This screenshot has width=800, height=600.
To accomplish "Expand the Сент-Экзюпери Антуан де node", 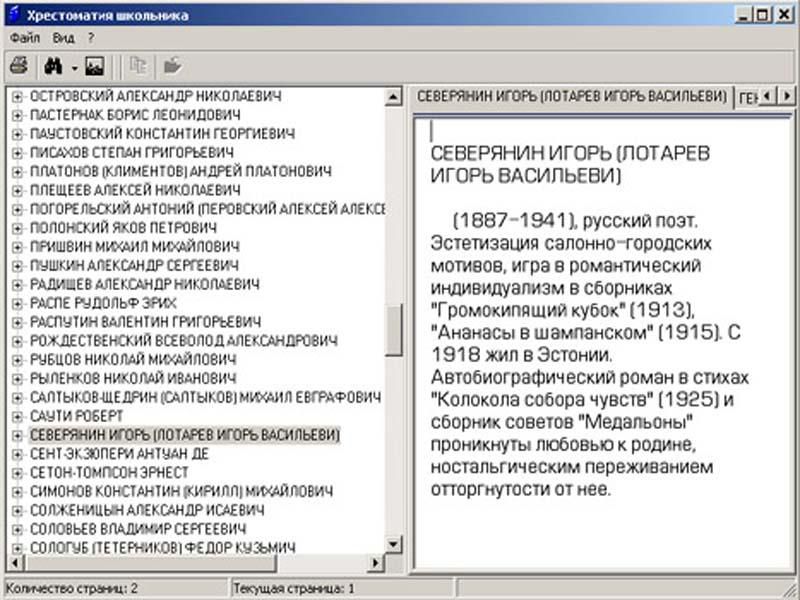I will pyautogui.click(x=17, y=454).
